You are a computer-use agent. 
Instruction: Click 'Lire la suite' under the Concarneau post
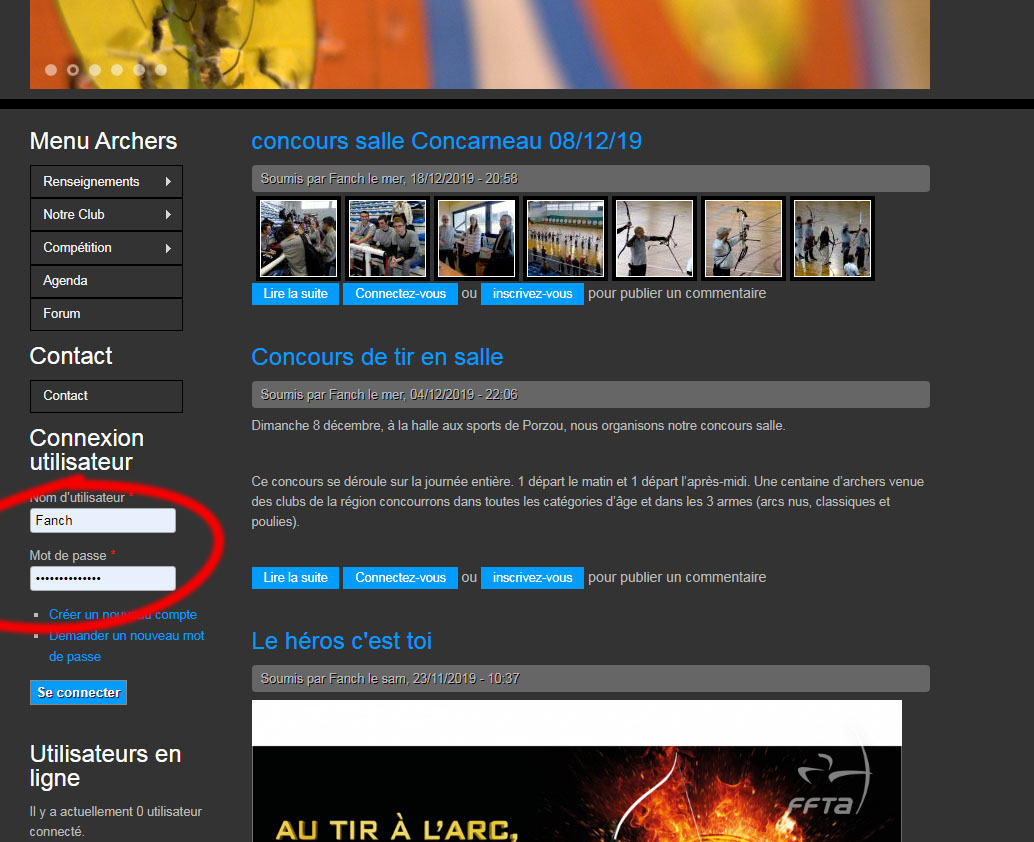[x=295, y=294]
